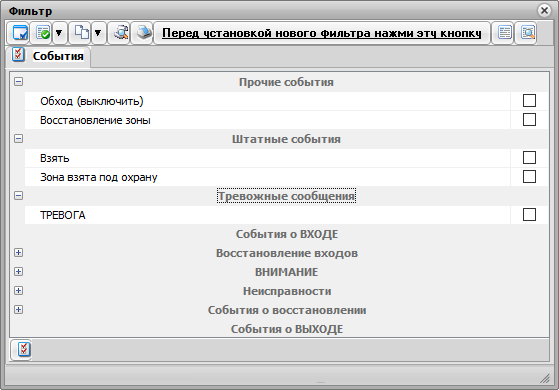Select the Восстановление входов header
This screenshot has width=559, height=390.
pyautogui.click(x=287, y=253)
